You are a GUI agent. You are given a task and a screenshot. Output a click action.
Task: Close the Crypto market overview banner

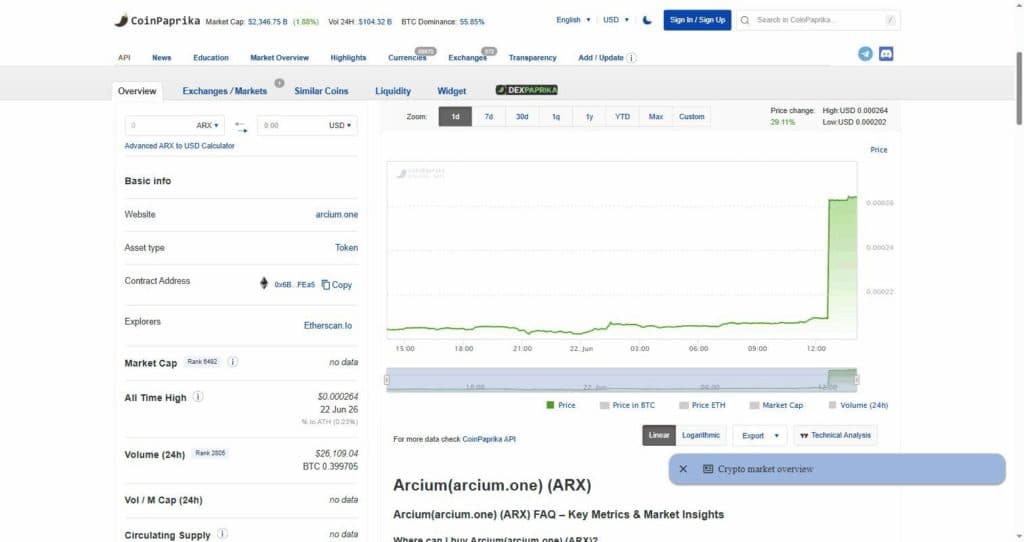coord(683,469)
